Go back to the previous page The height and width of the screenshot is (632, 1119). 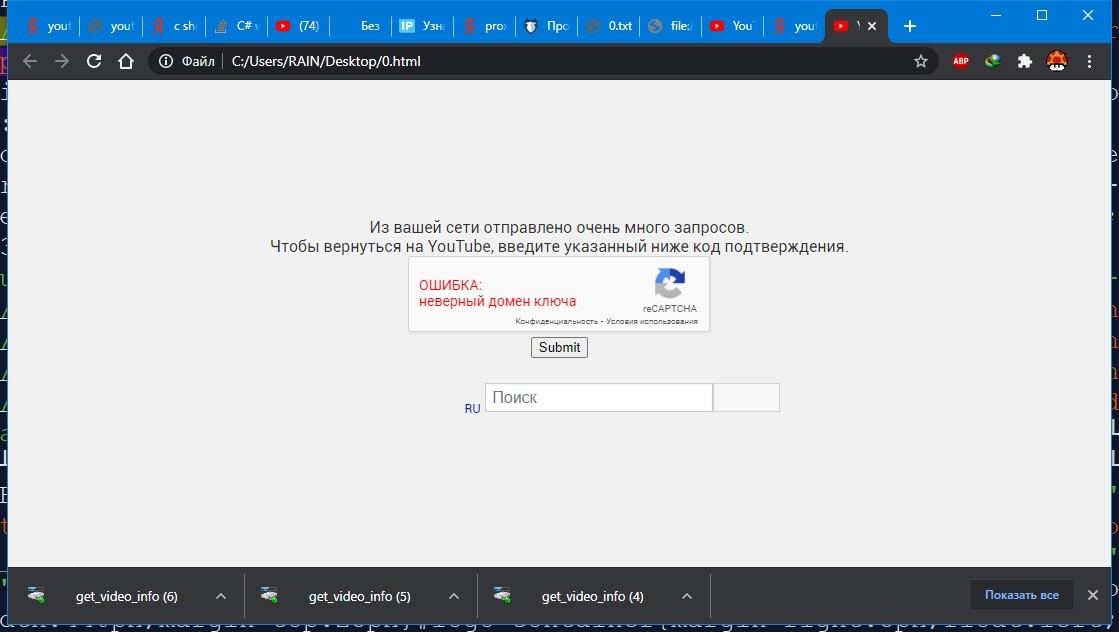pyautogui.click(x=30, y=61)
